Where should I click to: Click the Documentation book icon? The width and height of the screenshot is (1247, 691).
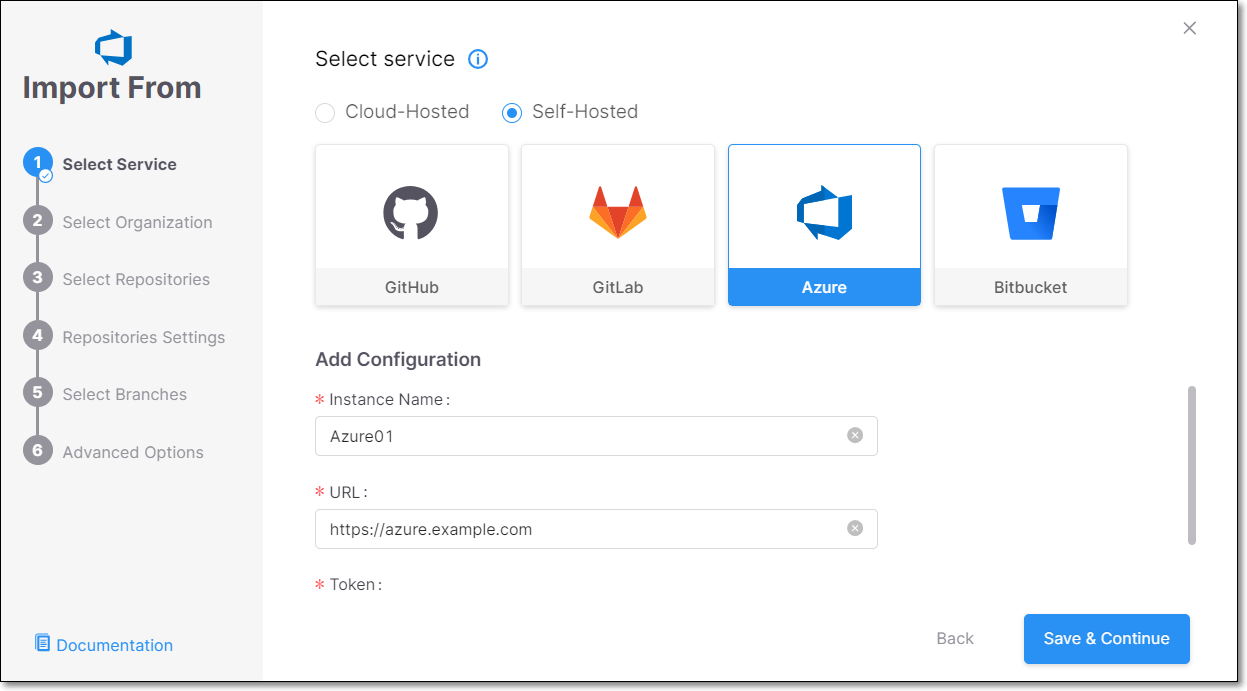coord(42,643)
